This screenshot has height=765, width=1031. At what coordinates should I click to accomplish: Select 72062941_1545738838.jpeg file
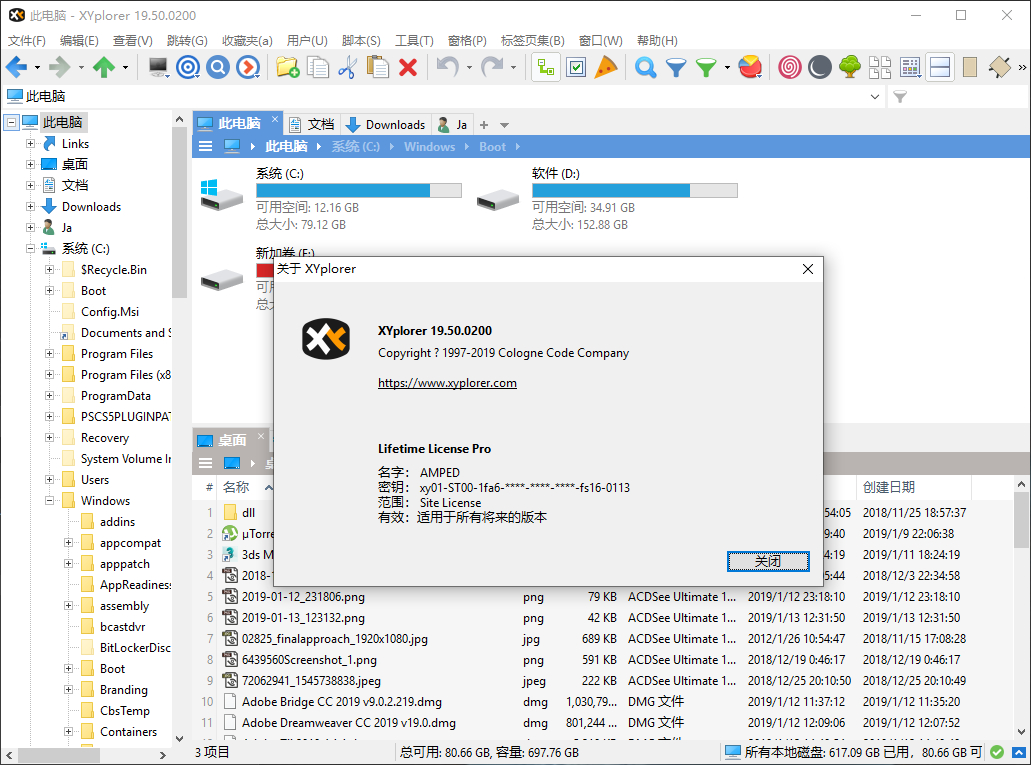pyautogui.click(x=311, y=681)
